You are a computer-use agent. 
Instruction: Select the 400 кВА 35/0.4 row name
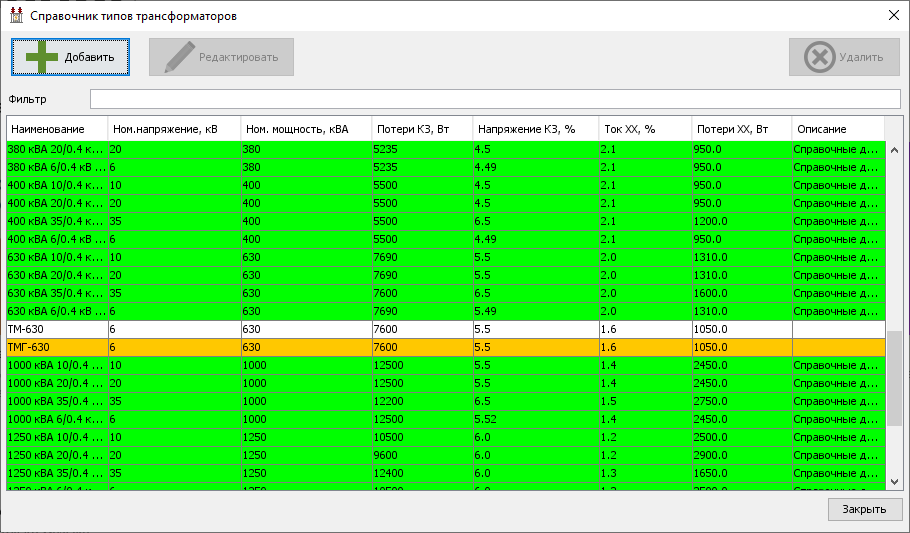coord(57,221)
